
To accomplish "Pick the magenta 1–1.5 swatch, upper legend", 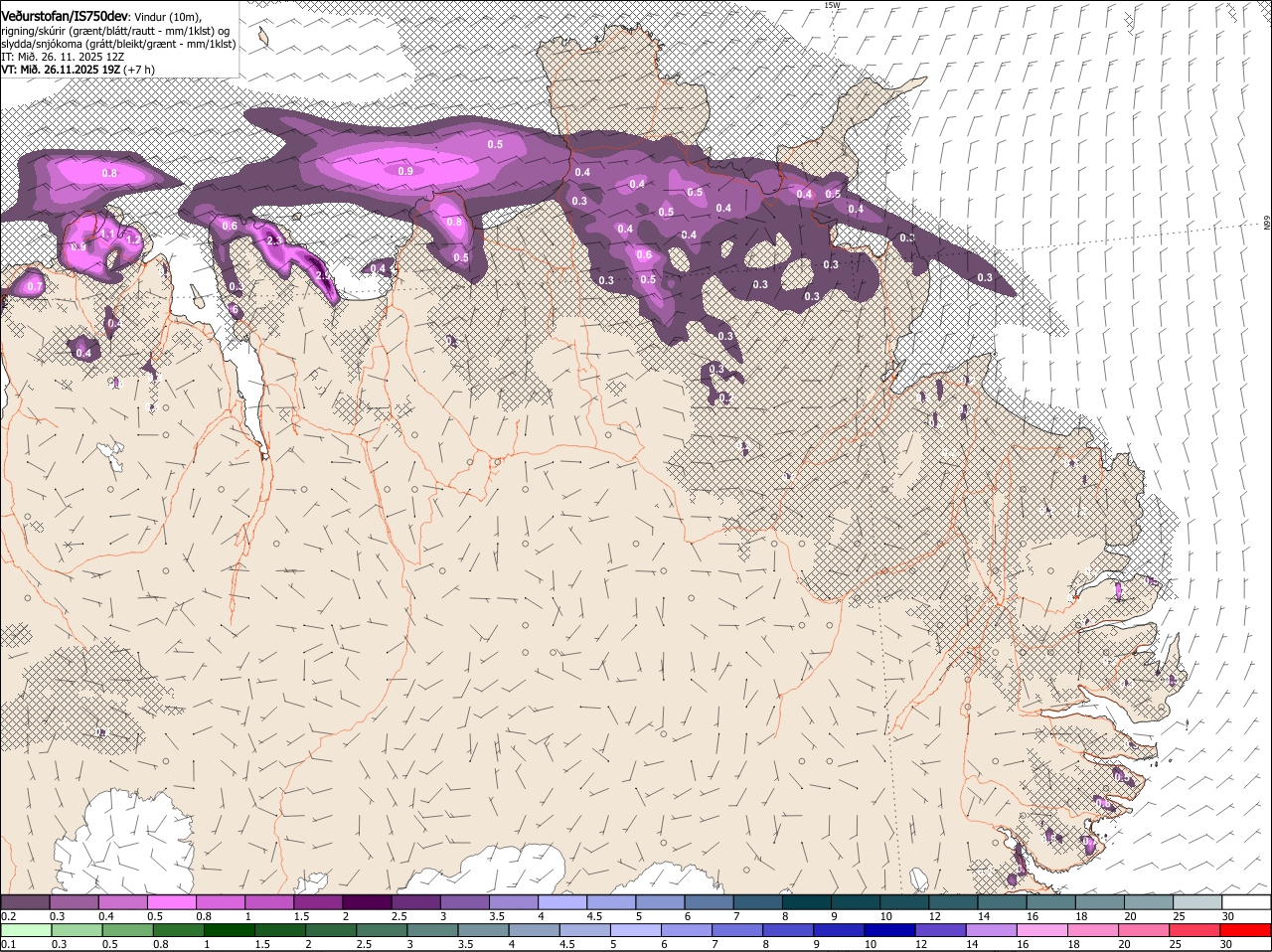I will click(x=268, y=901).
